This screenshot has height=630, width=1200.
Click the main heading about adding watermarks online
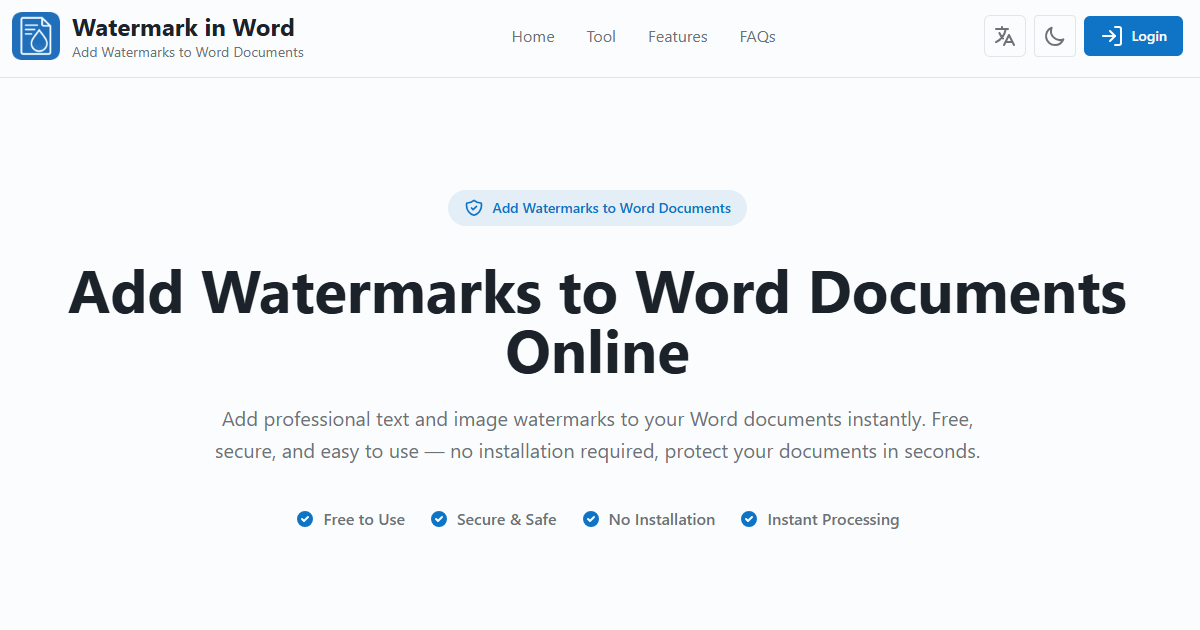pyautogui.click(x=597, y=322)
